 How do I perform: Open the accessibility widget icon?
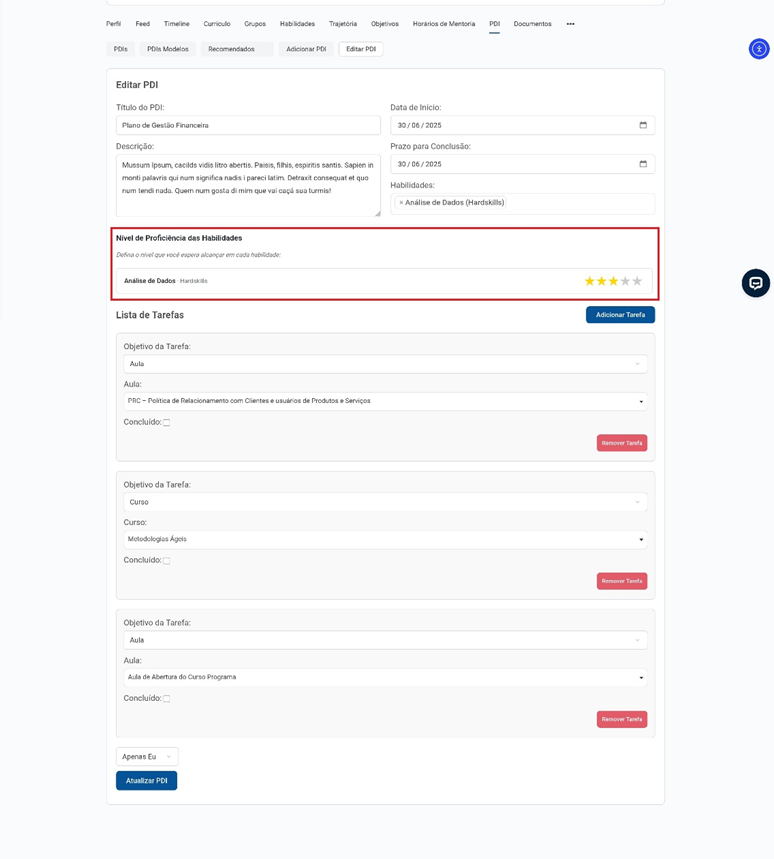click(x=759, y=49)
